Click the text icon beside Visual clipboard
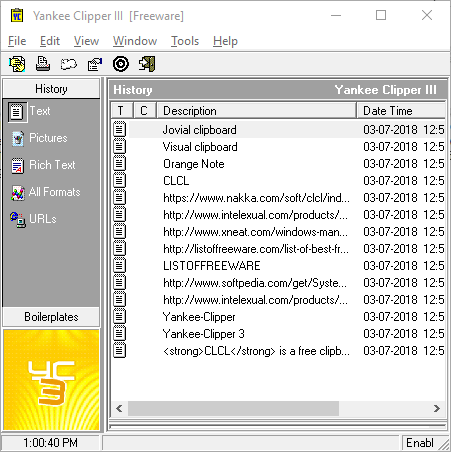The image size is (451, 452). 119,146
